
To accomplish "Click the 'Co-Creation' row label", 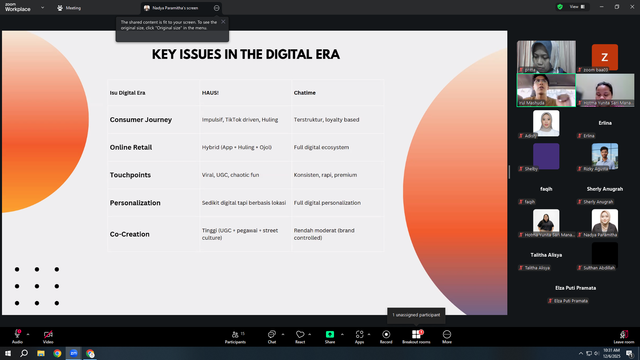I will [129, 234].
